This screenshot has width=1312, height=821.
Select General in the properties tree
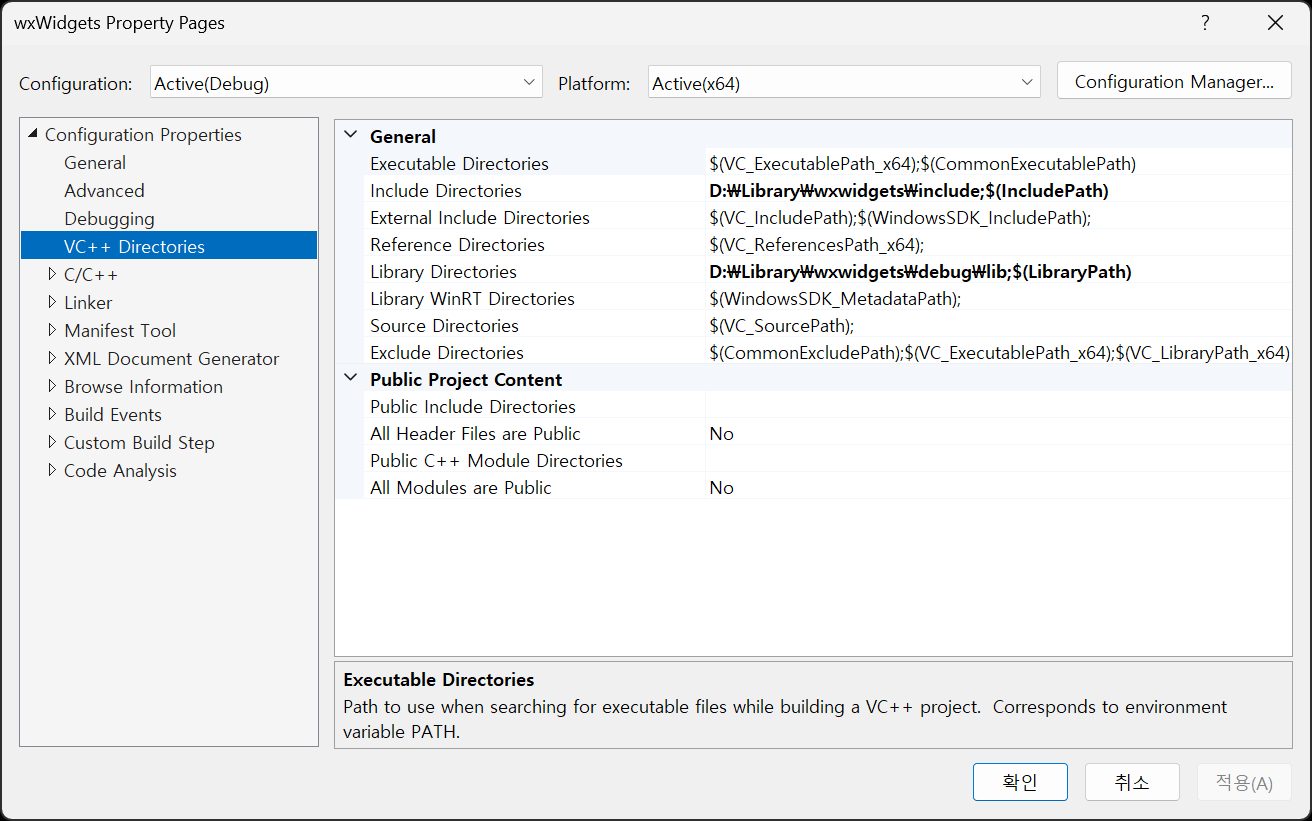(95, 162)
